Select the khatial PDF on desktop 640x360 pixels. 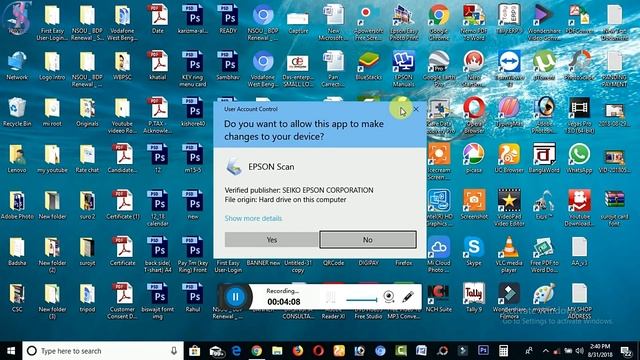click(157, 66)
